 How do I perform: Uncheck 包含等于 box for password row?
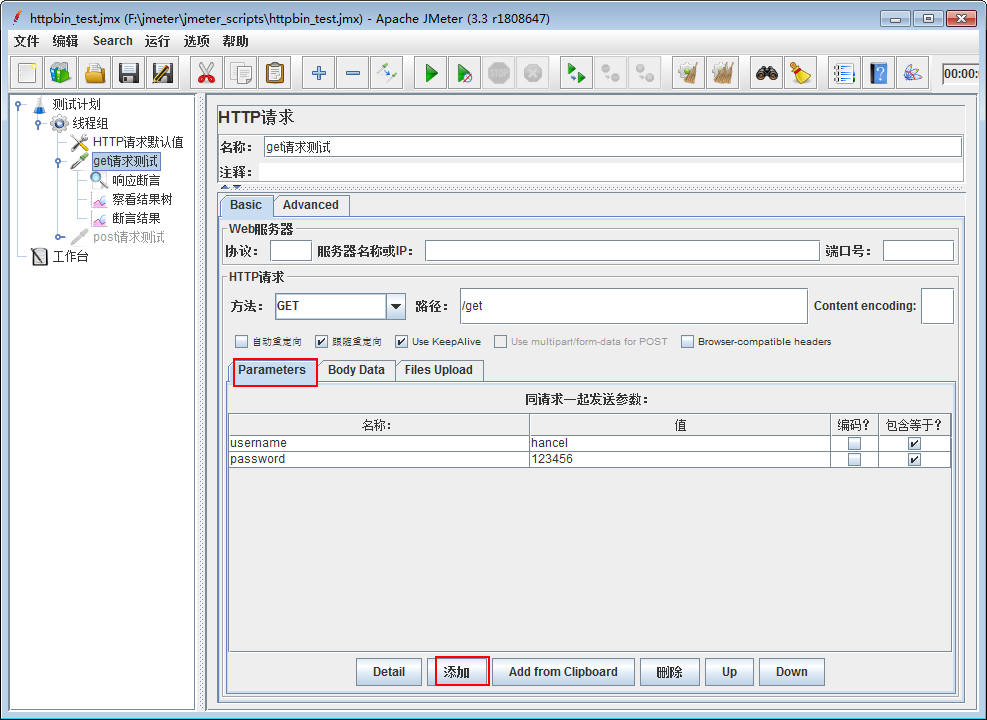[914, 459]
